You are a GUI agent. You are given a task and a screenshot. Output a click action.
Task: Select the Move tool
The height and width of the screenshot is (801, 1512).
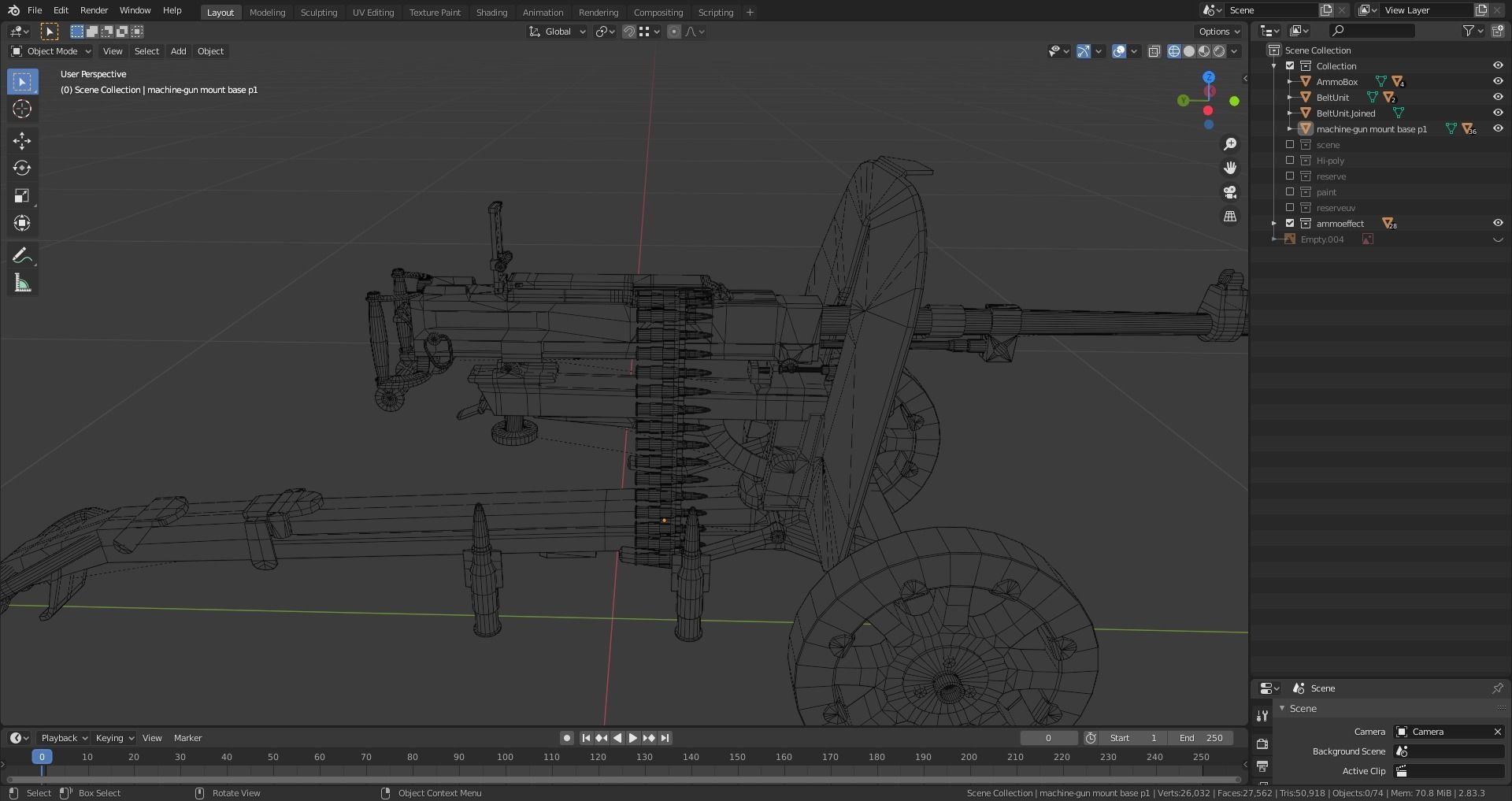pyautogui.click(x=22, y=140)
